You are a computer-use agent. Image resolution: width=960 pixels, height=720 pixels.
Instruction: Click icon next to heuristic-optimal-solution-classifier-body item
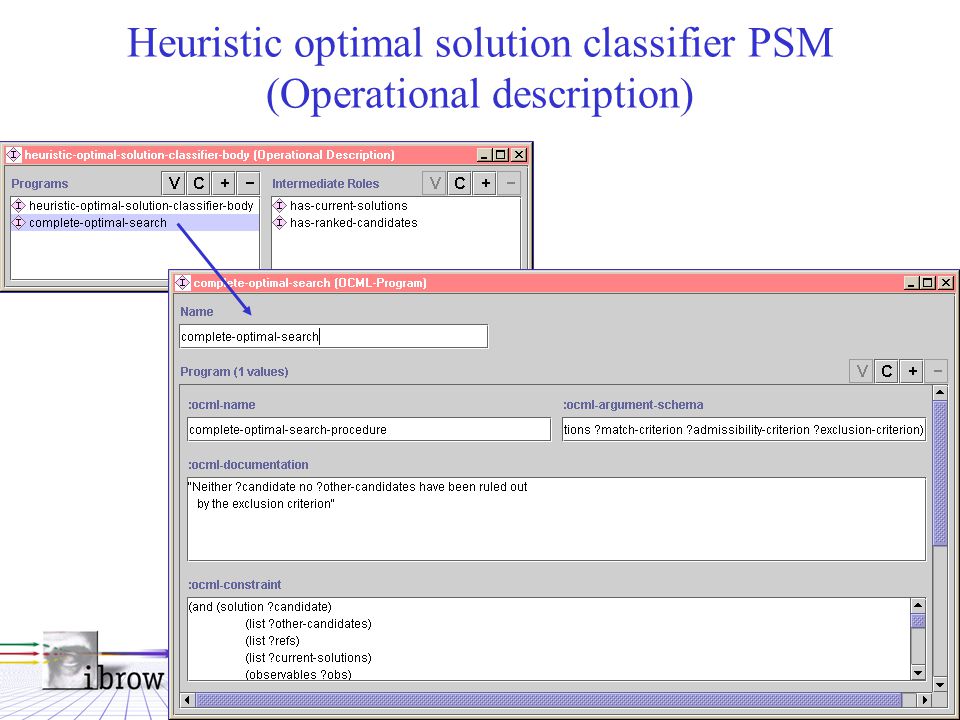(19, 206)
